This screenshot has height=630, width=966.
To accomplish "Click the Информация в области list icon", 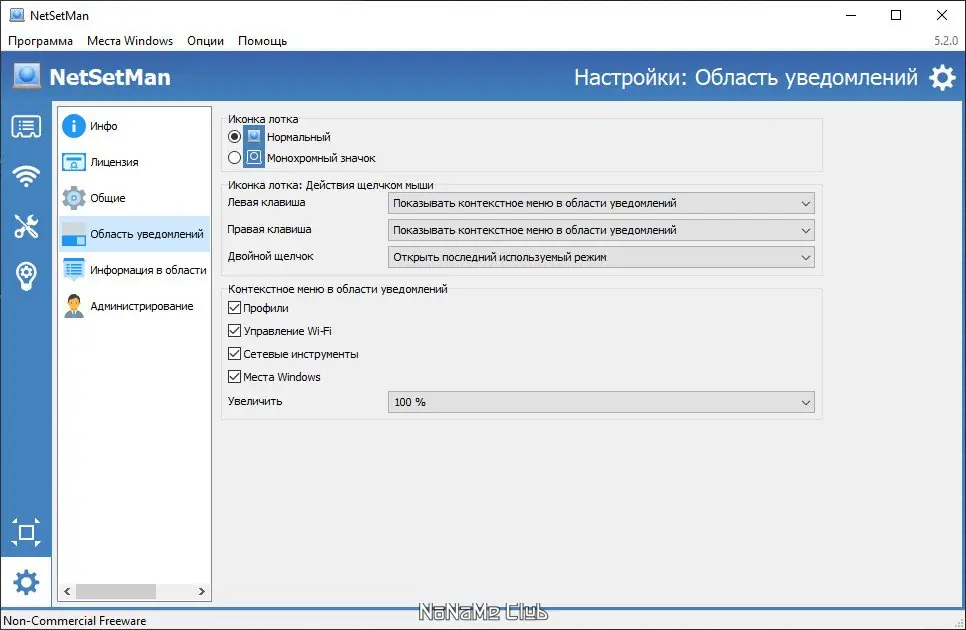I will [x=74, y=270].
